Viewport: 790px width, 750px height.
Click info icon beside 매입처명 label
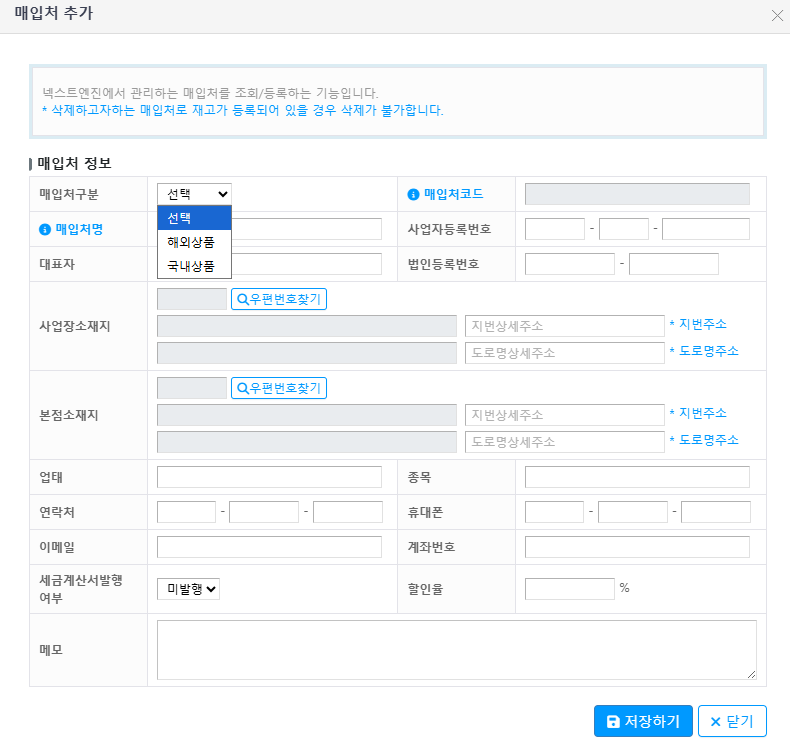[45, 229]
